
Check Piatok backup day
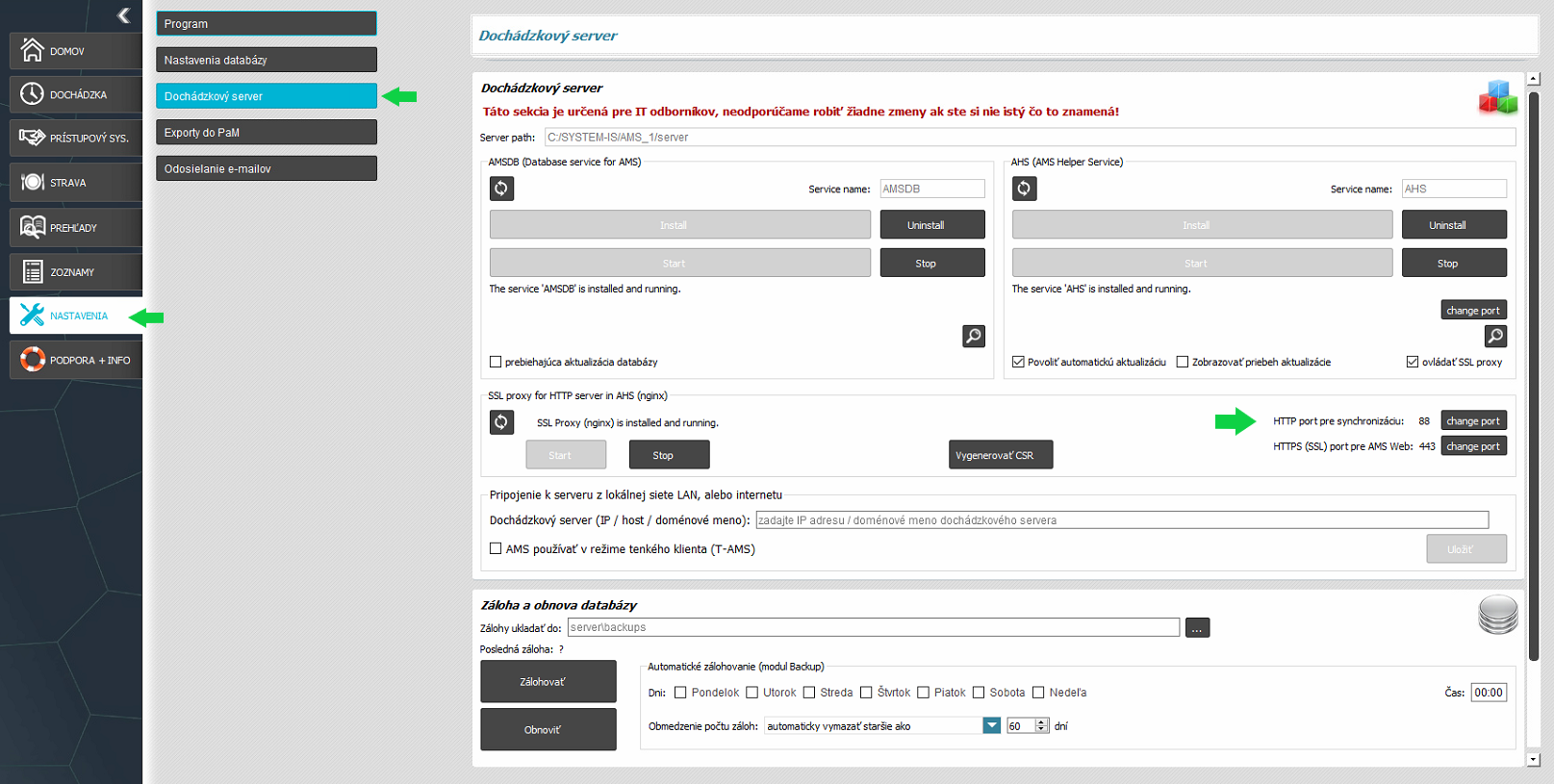pyautogui.click(x=924, y=693)
